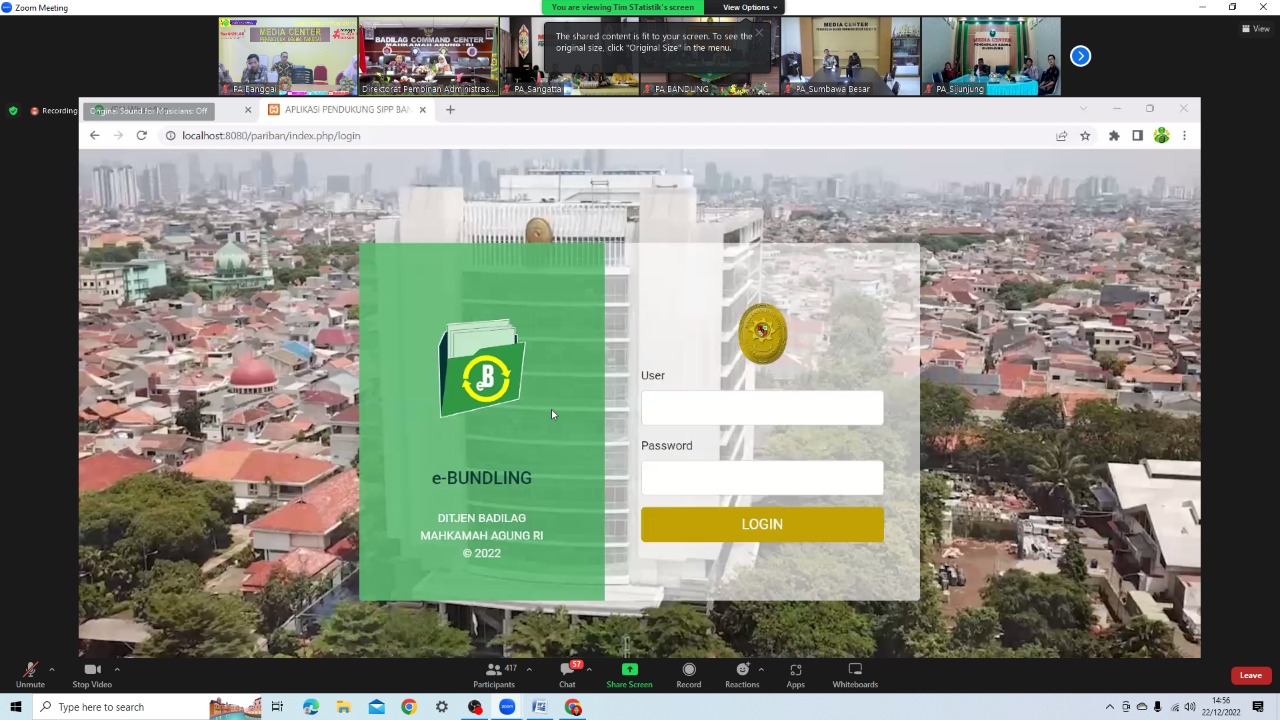Switch to the Aplikasi Pendukung SIPP tab
This screenshot has width=1280, height=720.
click(x=345, y=110)
